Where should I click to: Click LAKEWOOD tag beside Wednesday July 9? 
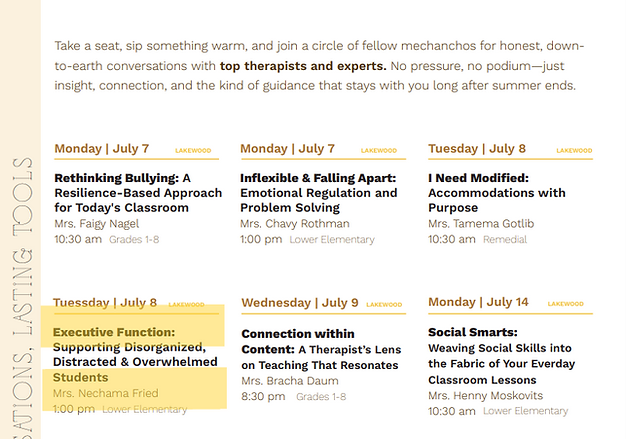(384, 305)
